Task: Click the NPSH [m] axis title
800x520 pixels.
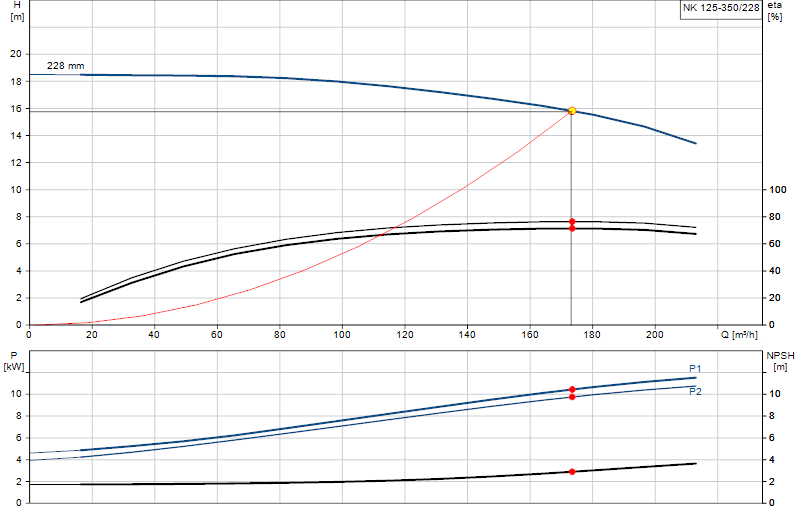Action: coord(780,361)
